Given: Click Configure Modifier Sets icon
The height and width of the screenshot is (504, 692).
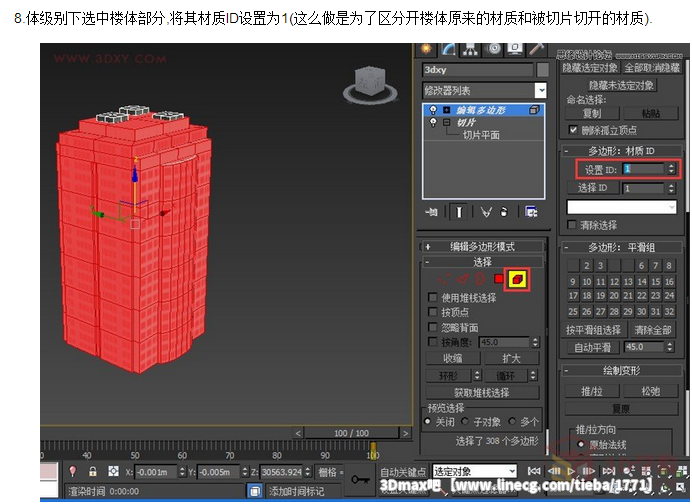Looking at the screenshot, I should [x=532, y=212].
